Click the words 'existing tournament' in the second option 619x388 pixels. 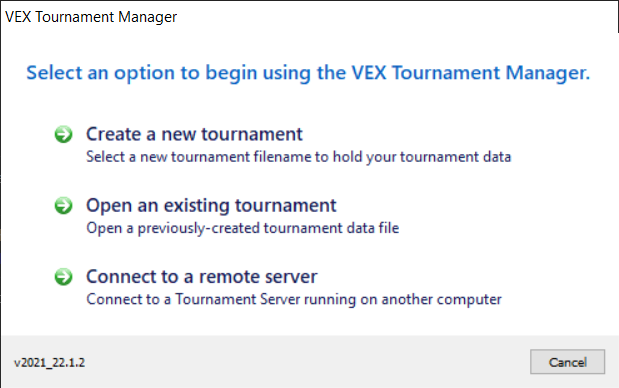click(x=250, y=206)
